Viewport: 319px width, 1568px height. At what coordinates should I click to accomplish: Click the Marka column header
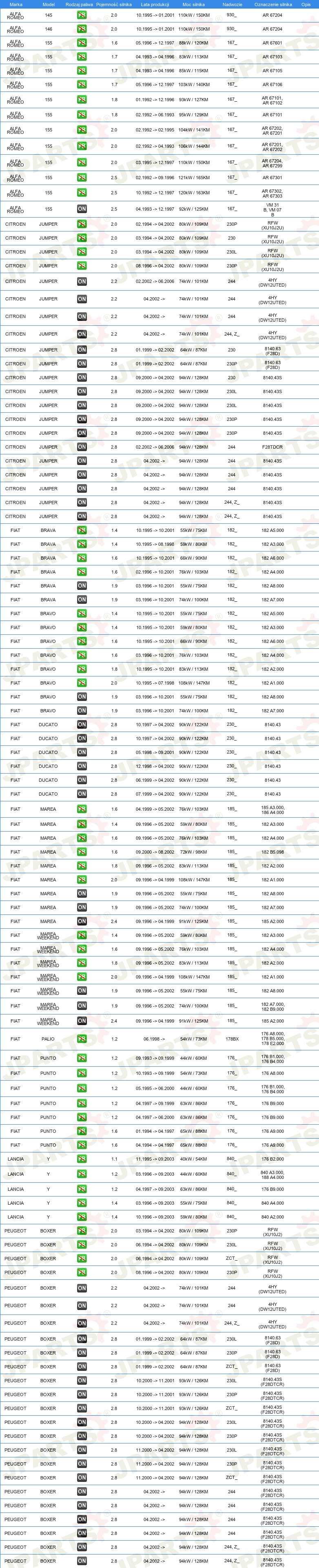[x=16, y=4]
